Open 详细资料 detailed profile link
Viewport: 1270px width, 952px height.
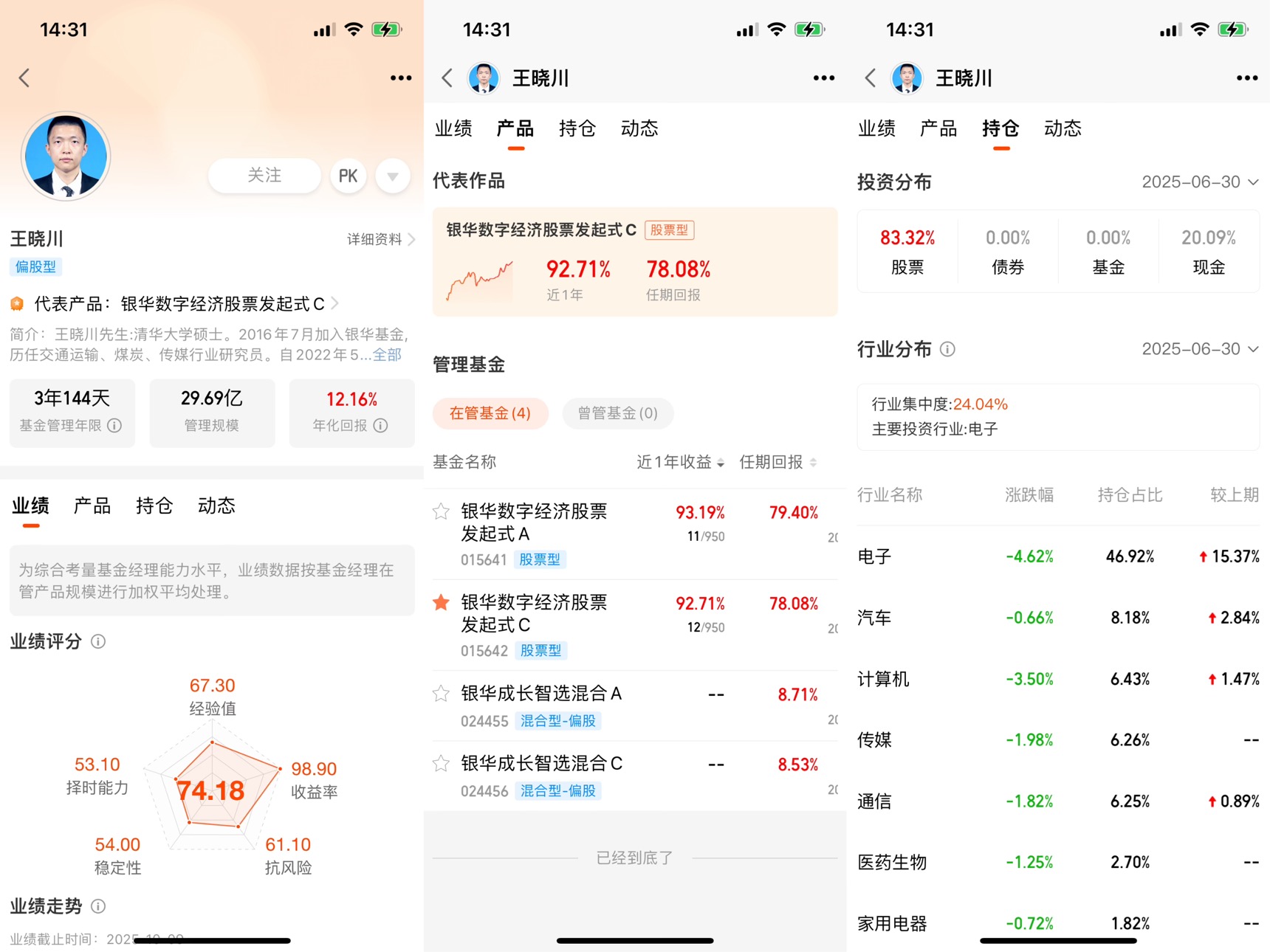click(381, 239)
